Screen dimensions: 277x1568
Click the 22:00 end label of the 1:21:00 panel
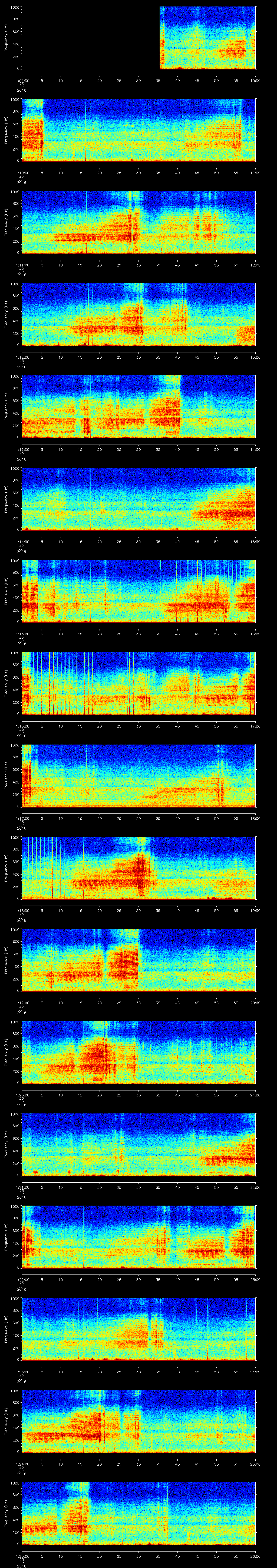[x=256, y=1187]
